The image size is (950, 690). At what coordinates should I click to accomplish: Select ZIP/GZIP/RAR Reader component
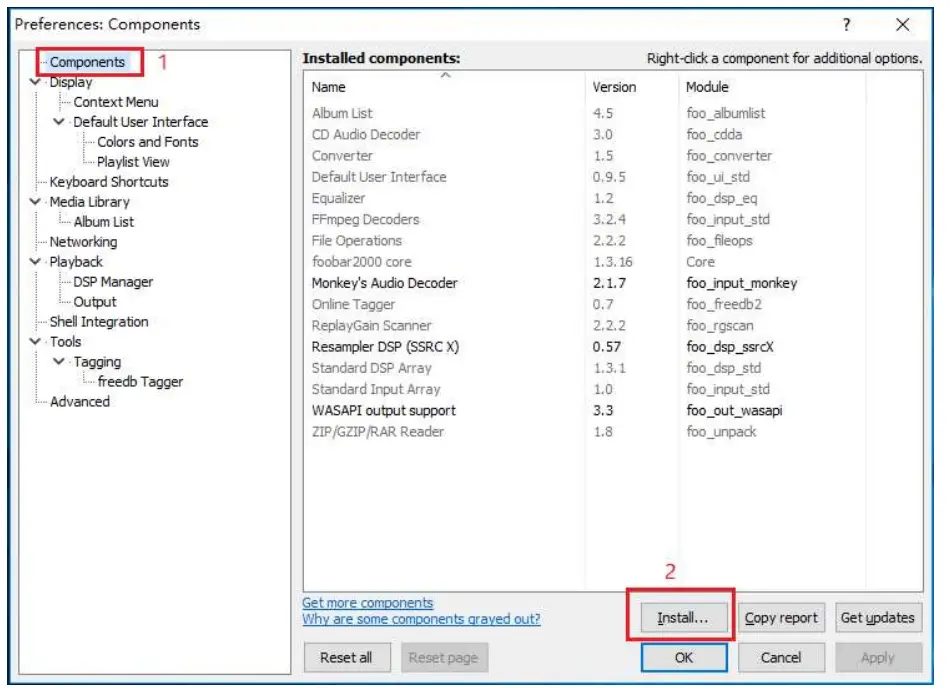click(613, 431)
